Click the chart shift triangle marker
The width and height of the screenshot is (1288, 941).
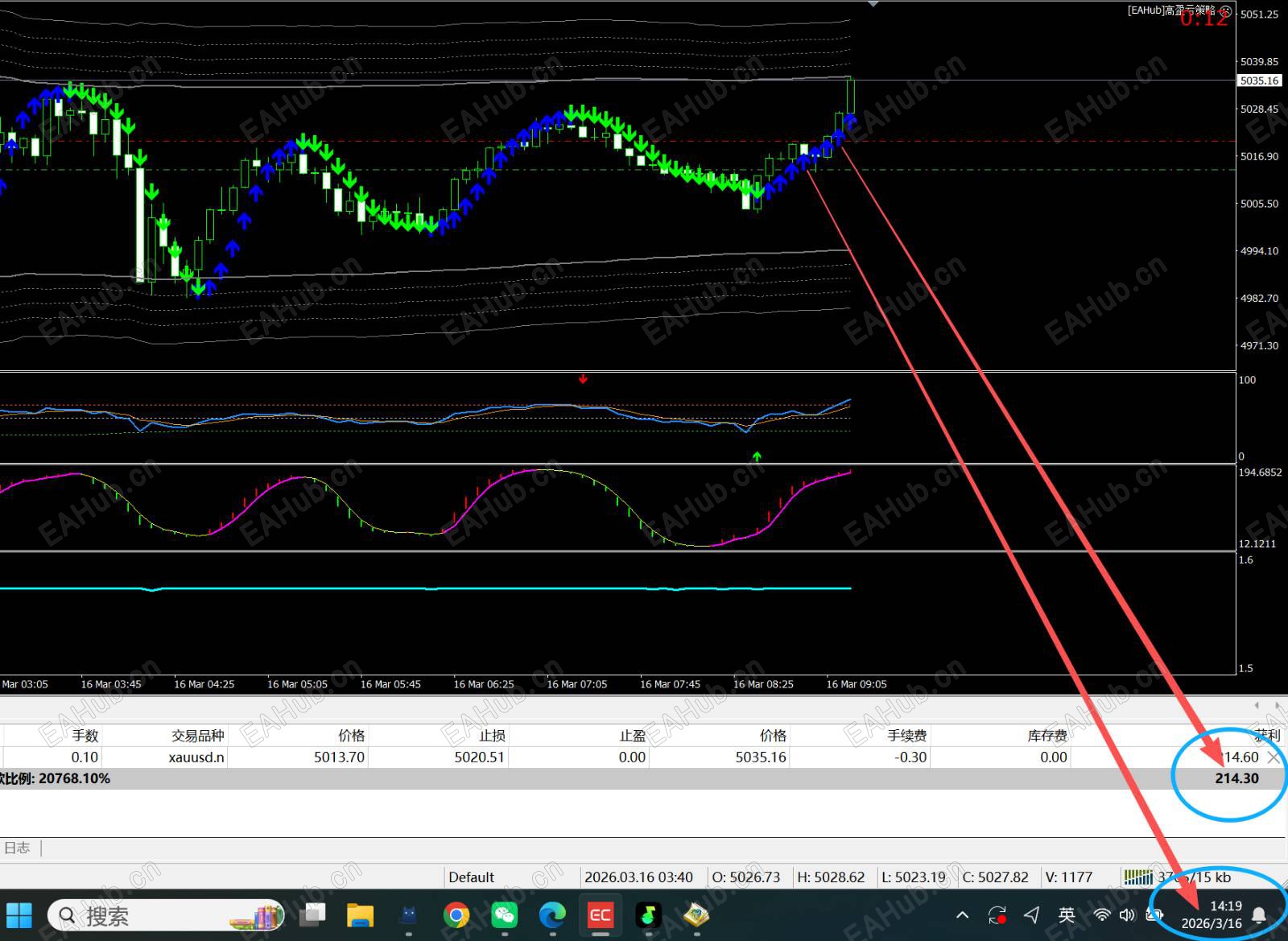pos(873,4)
